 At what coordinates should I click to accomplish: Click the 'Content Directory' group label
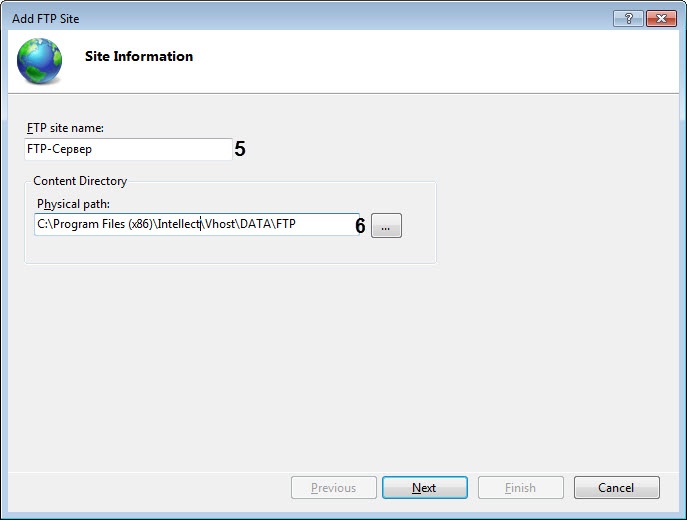pyautogui.click(x=80, y=181)
